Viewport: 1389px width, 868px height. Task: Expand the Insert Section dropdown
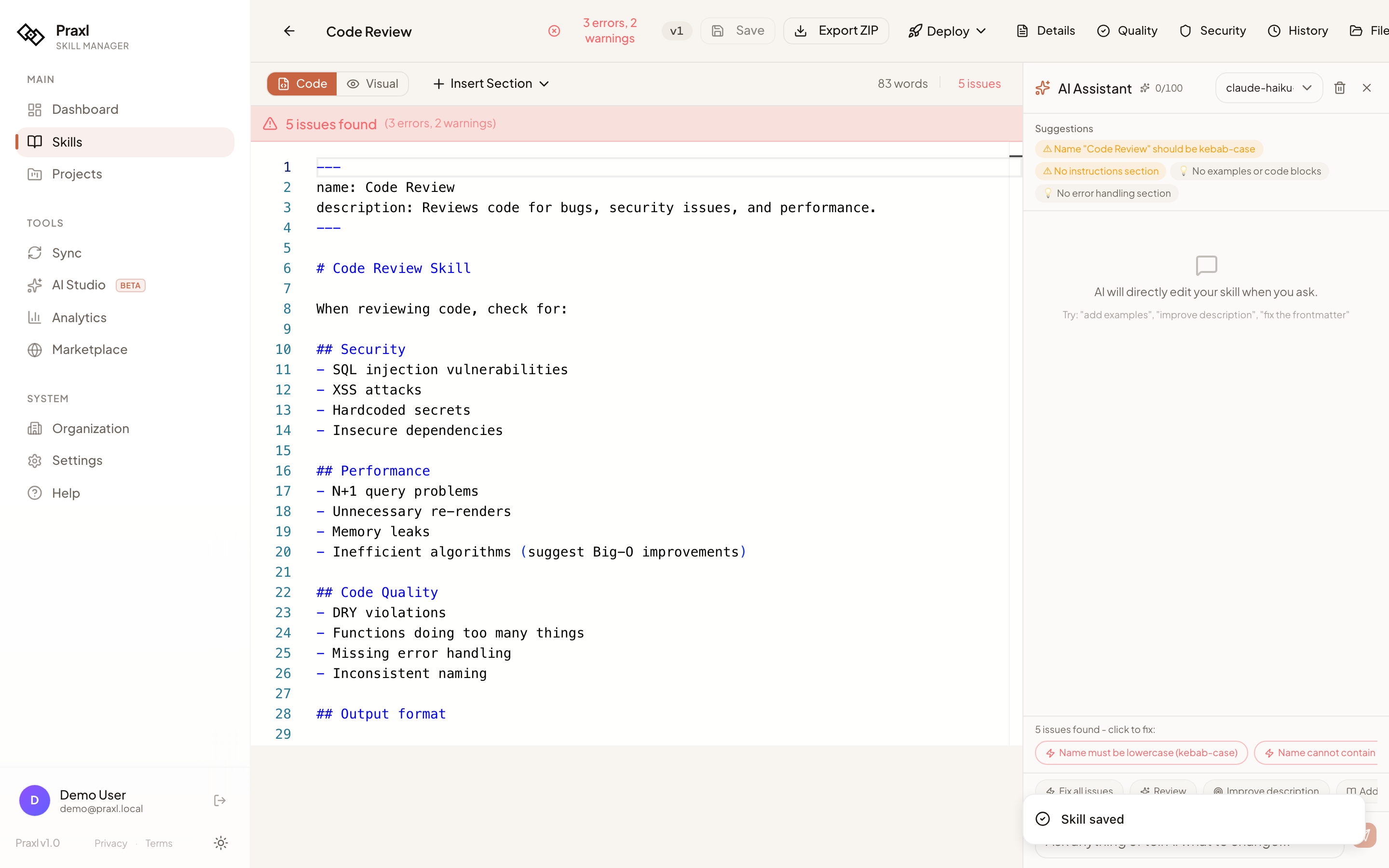tap(491, 84)
